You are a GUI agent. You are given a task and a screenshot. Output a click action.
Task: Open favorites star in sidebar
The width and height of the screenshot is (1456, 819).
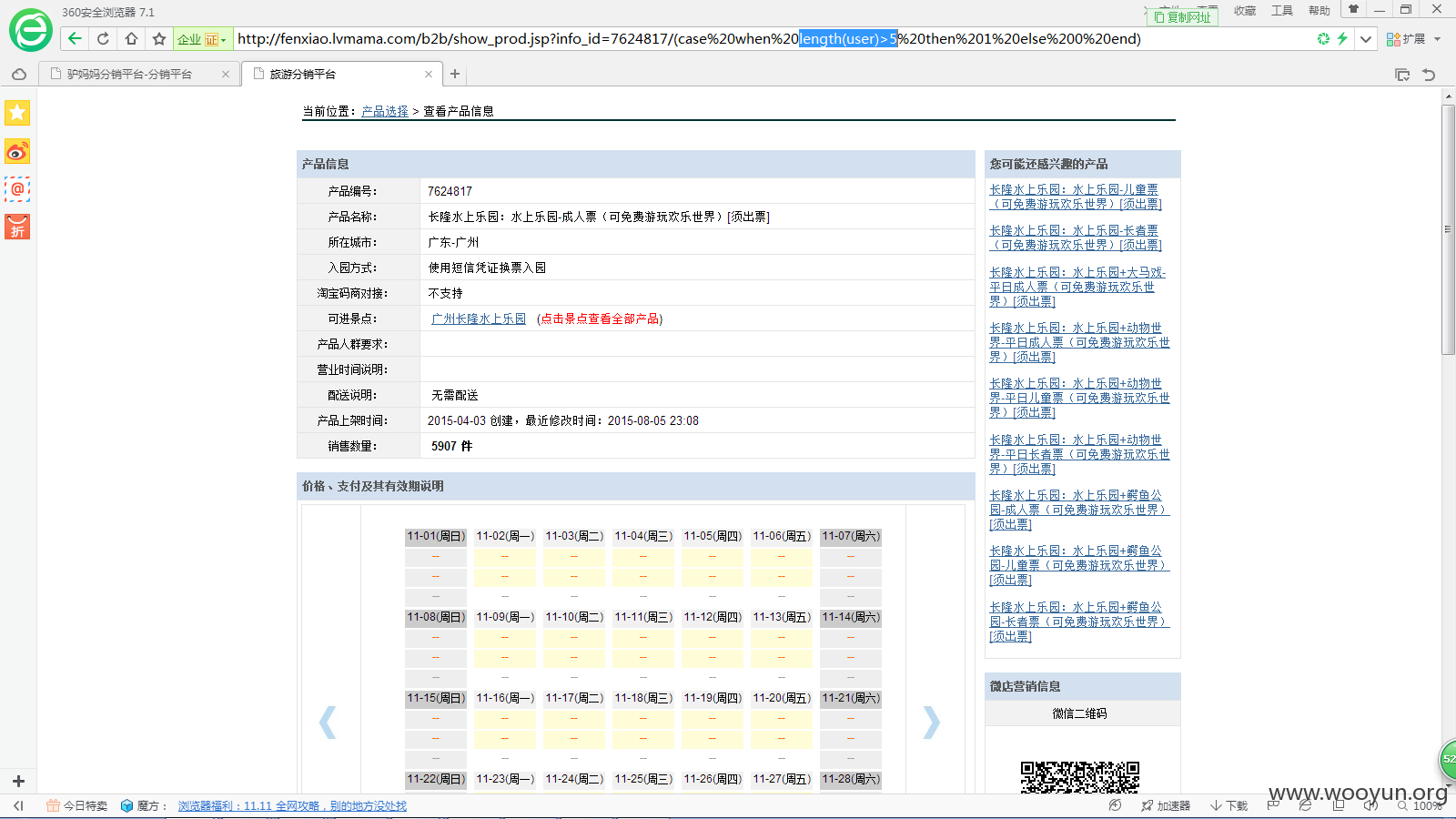17,113
